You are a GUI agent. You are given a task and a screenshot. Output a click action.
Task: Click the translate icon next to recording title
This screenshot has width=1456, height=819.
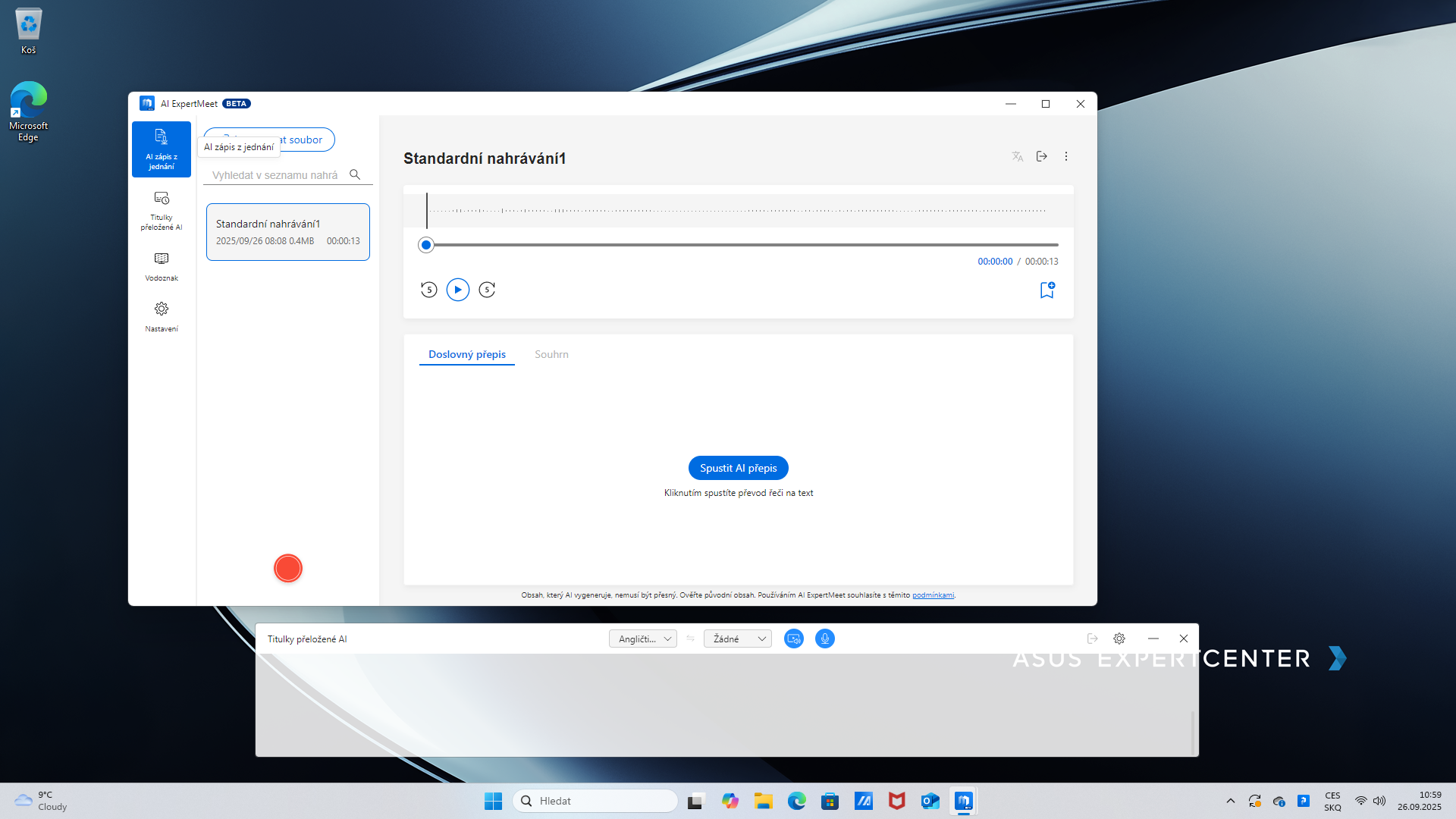click(x=1018, y=156)
